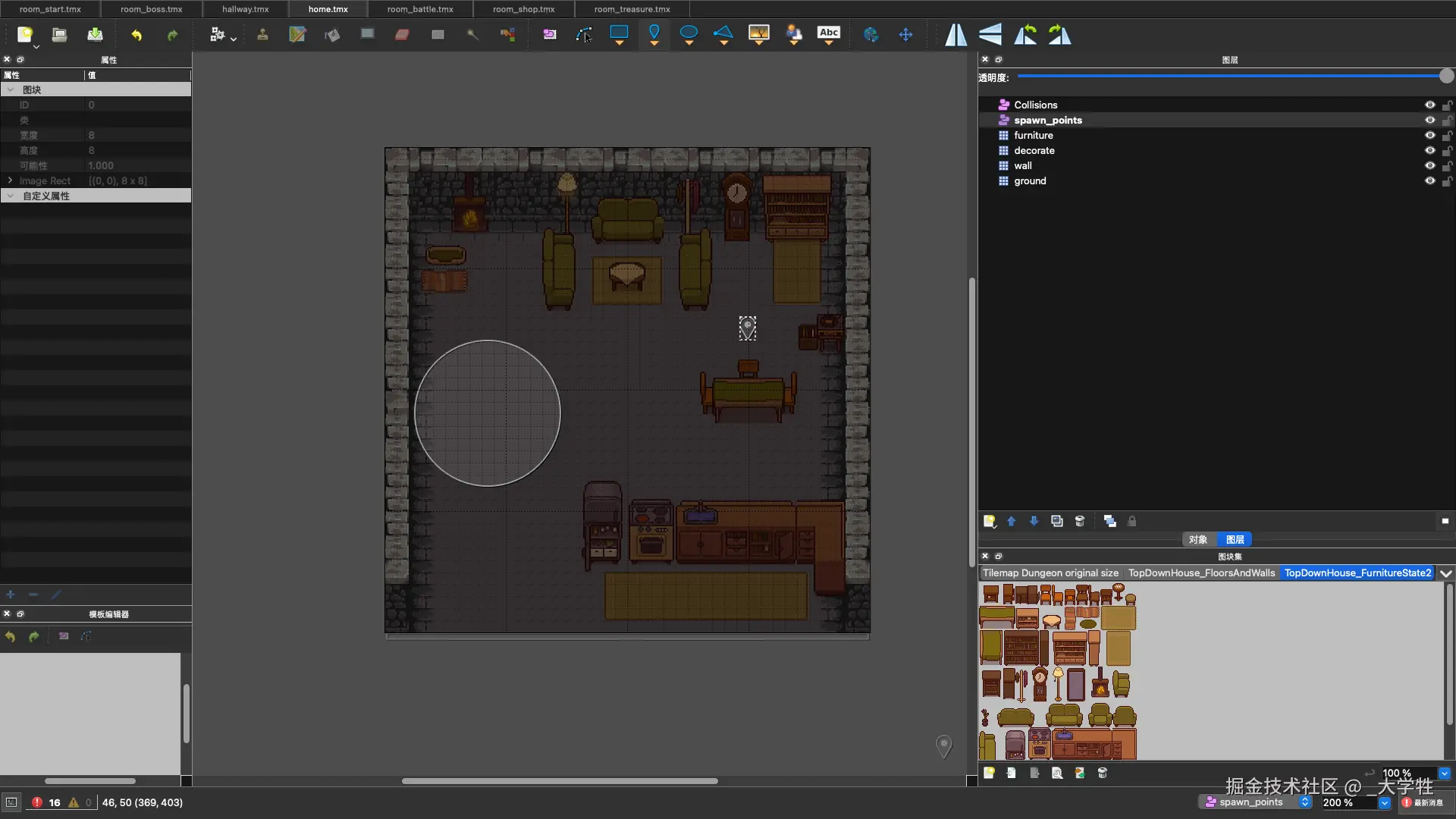Click the Remove Layer trash icon
1456x819 pixels.
[1080, 521]
